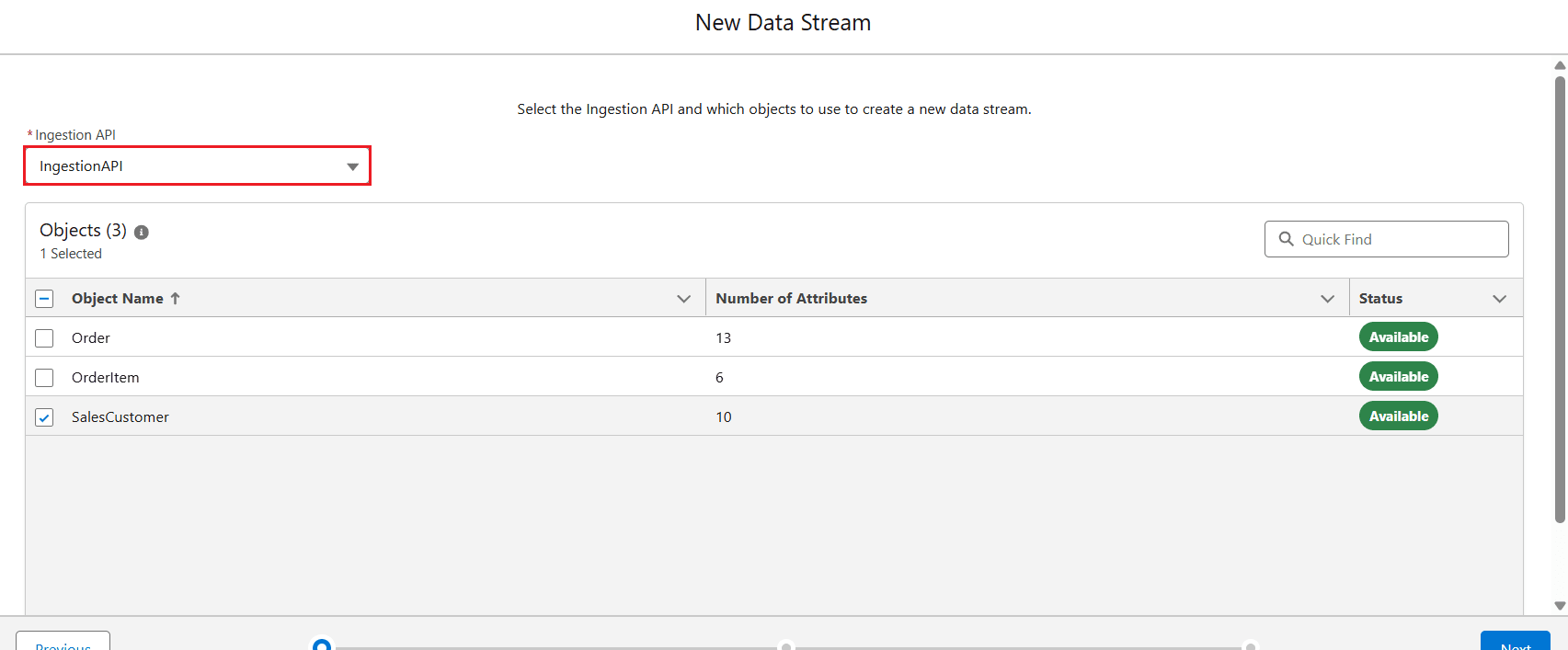The height and width of the screenshot is (650, 1568).
Task: Select the OrderItem checkbox
Action: coord(44,378)
